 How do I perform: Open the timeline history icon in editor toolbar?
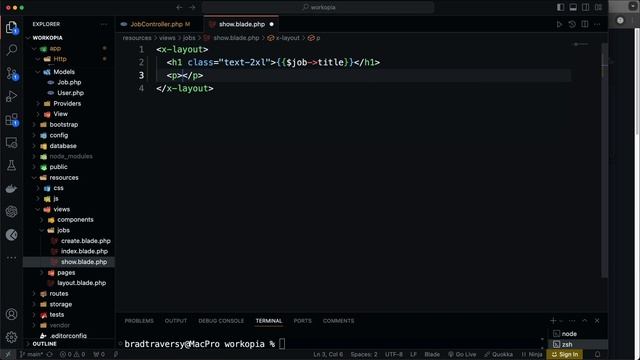572,24
